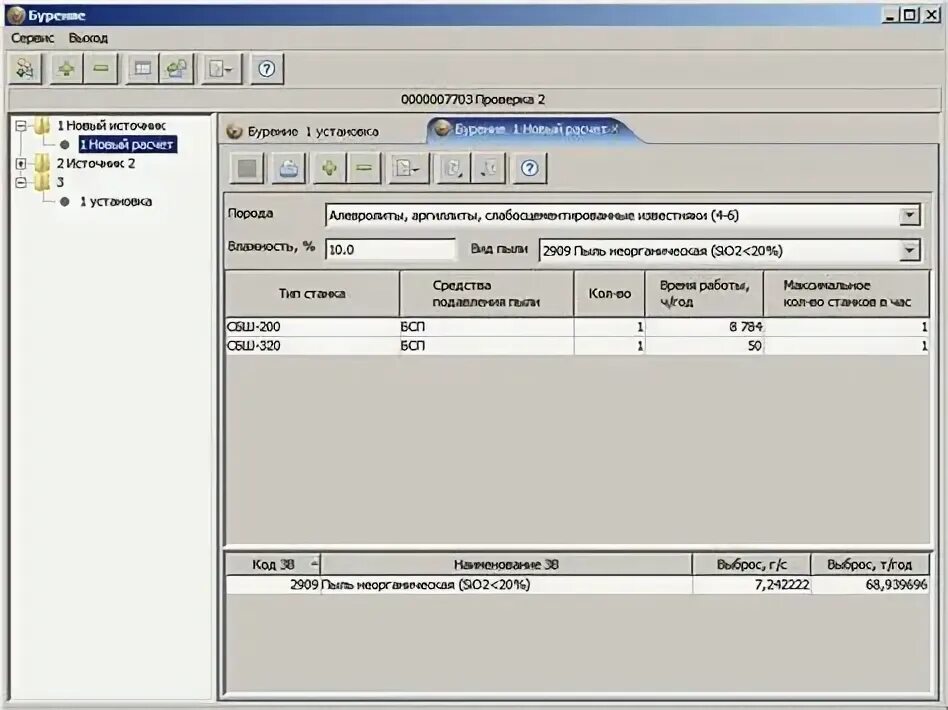Click the green plus in the main toolbar
Image resolution: width=948 pixels, height=710 pixels.
66,68
